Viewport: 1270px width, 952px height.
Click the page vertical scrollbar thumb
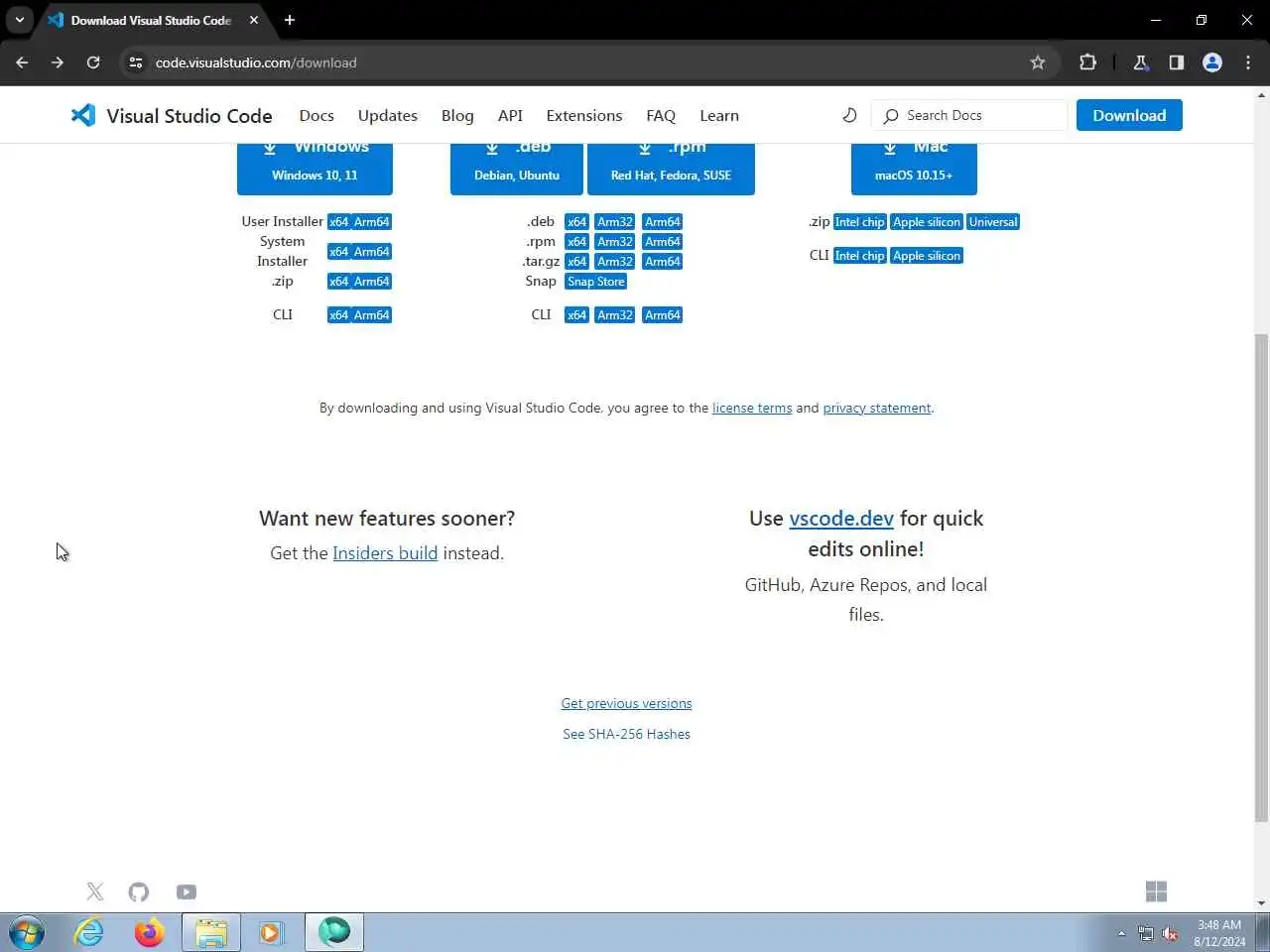click(1261, 578)
